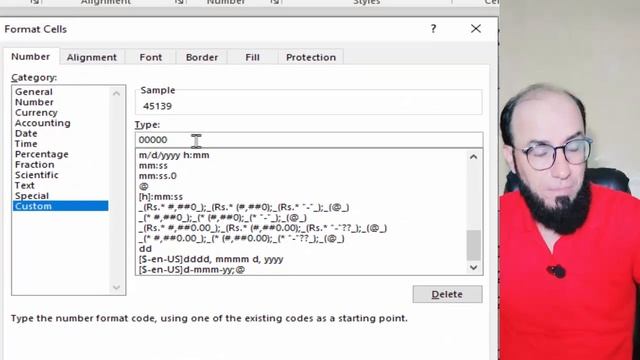This screenshot has width=640, height=360.
Task: Open the Protection tab
Action: 311,57
